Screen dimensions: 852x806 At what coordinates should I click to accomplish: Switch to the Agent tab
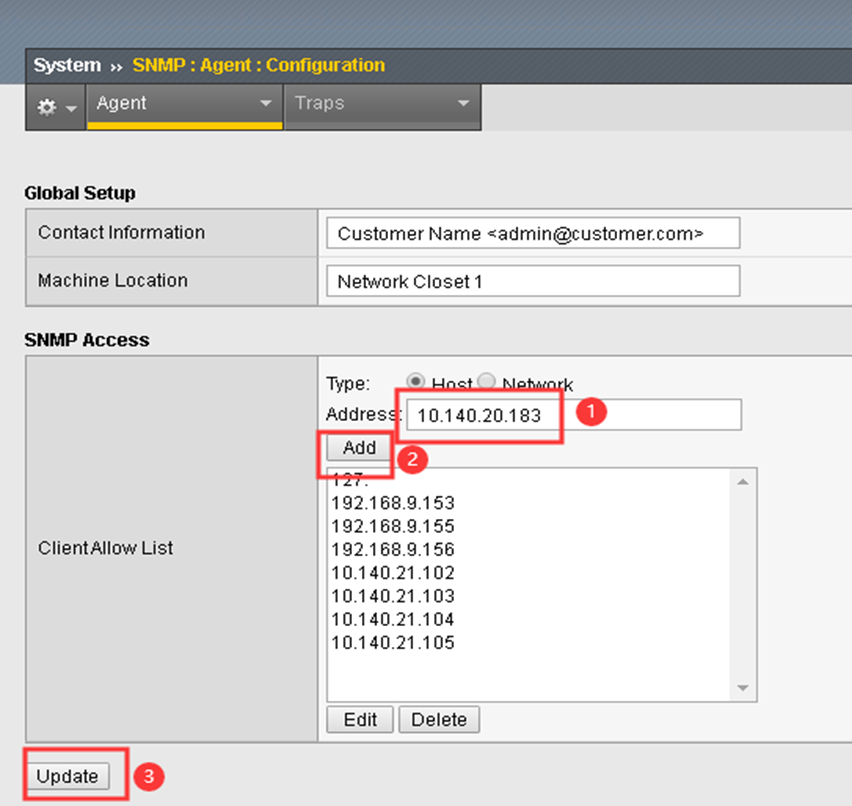[184, 107]
